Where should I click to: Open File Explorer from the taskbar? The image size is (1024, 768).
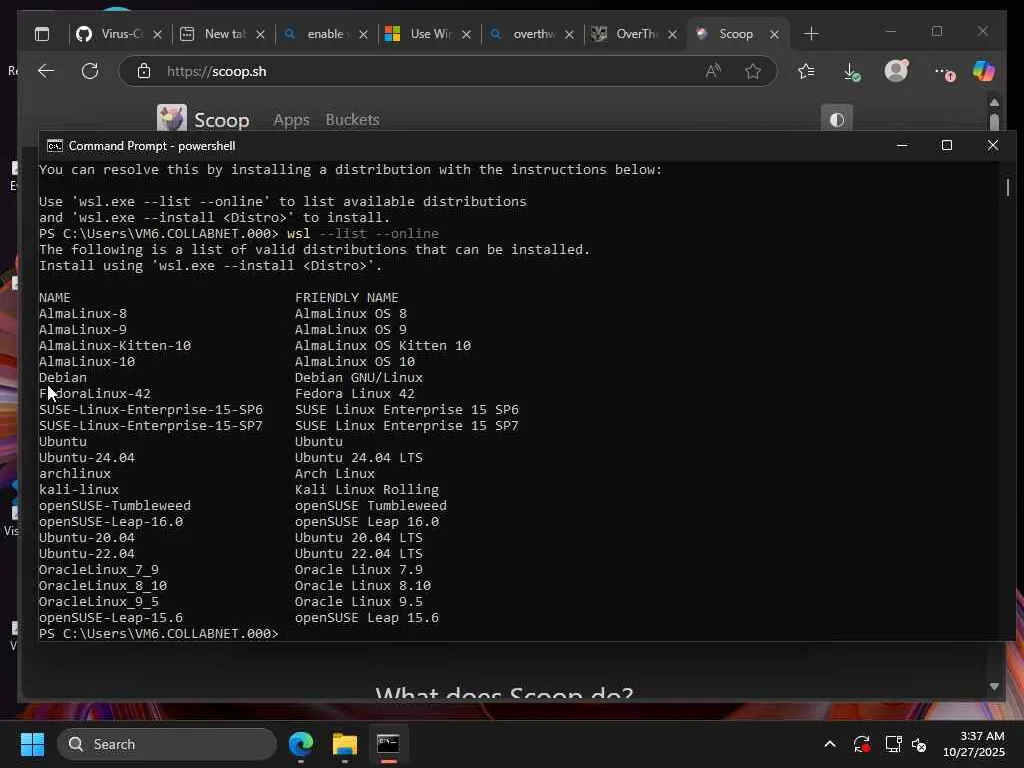tap(345, 744)
